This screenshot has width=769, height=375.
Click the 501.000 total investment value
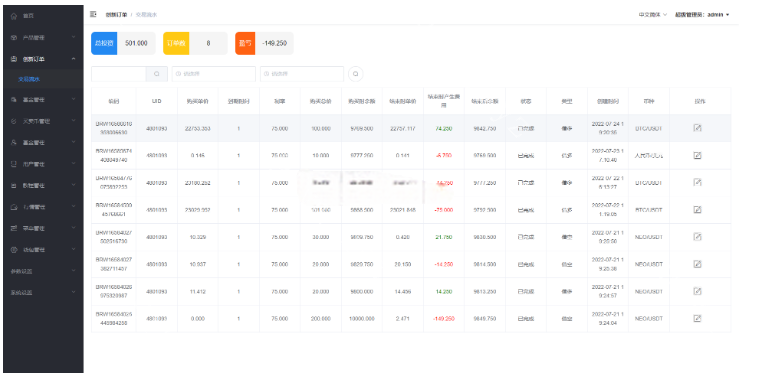pos(136,43)
